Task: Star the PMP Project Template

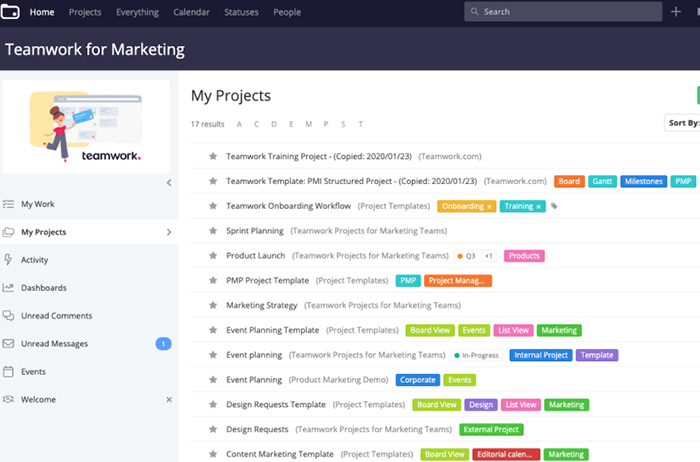Action: 213,280
